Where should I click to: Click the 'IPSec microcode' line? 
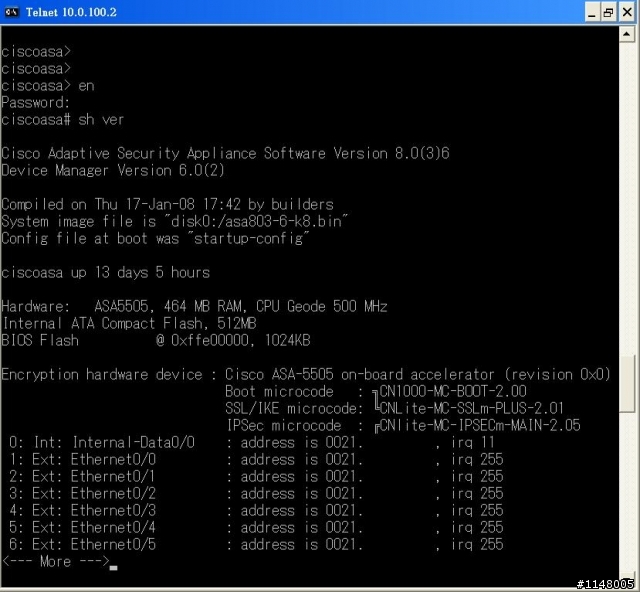coord(404,425)
